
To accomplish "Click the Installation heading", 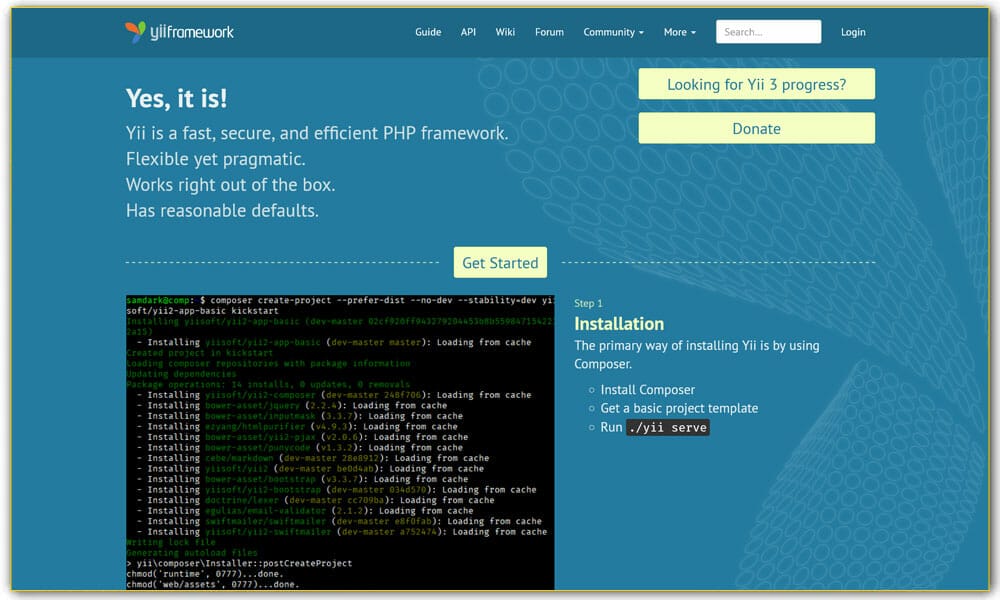I will (619, 324).
